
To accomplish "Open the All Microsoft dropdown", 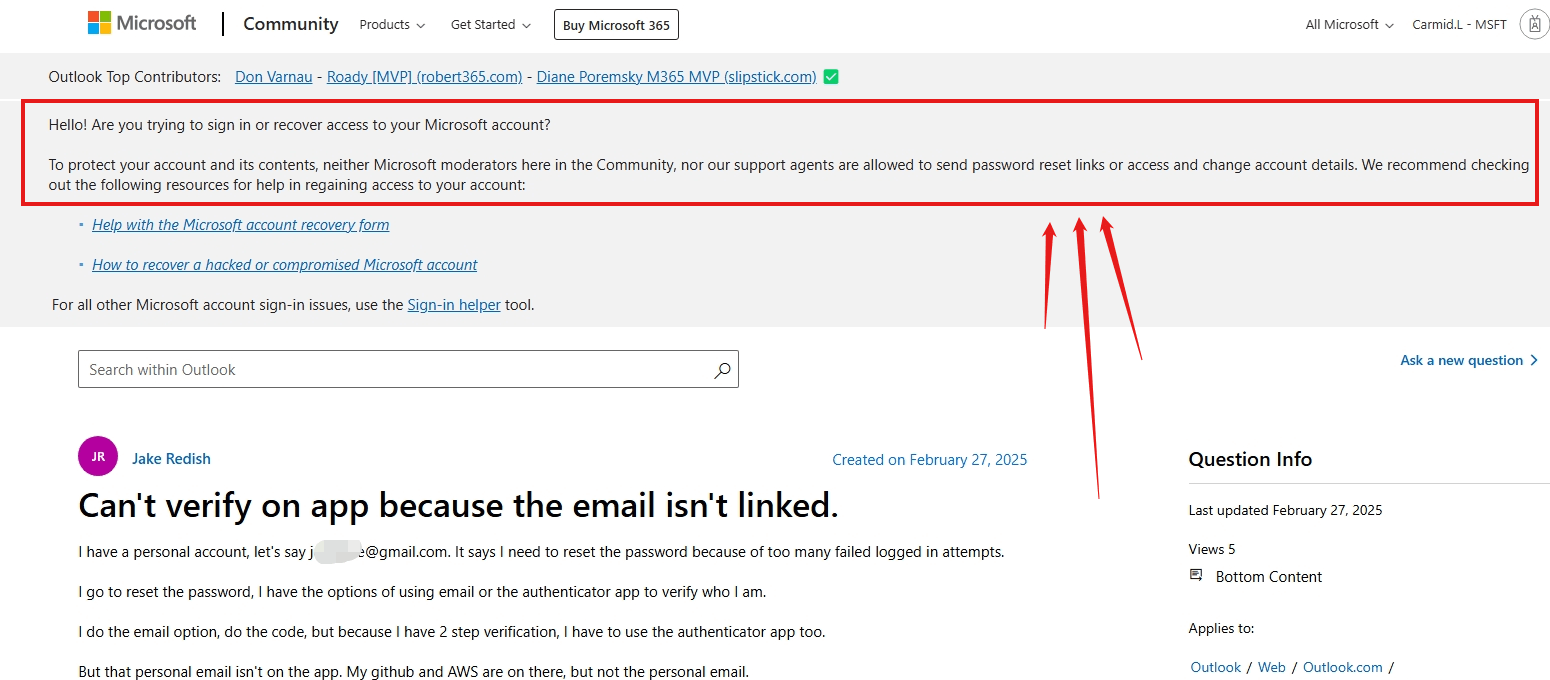I will tap(1348, 24).
